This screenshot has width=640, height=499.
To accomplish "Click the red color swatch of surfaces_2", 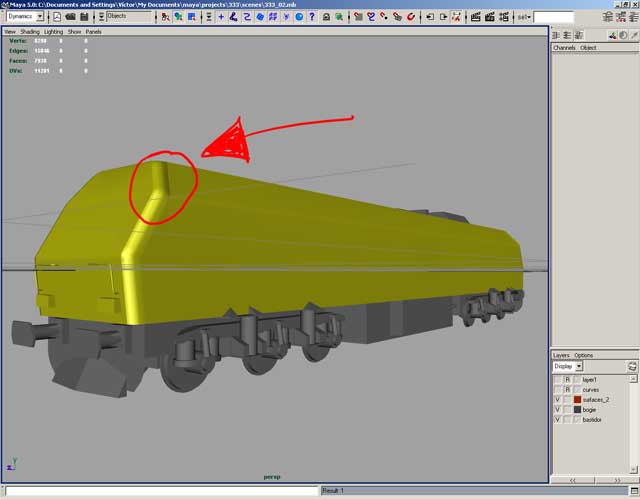I will tap(577, 399).
